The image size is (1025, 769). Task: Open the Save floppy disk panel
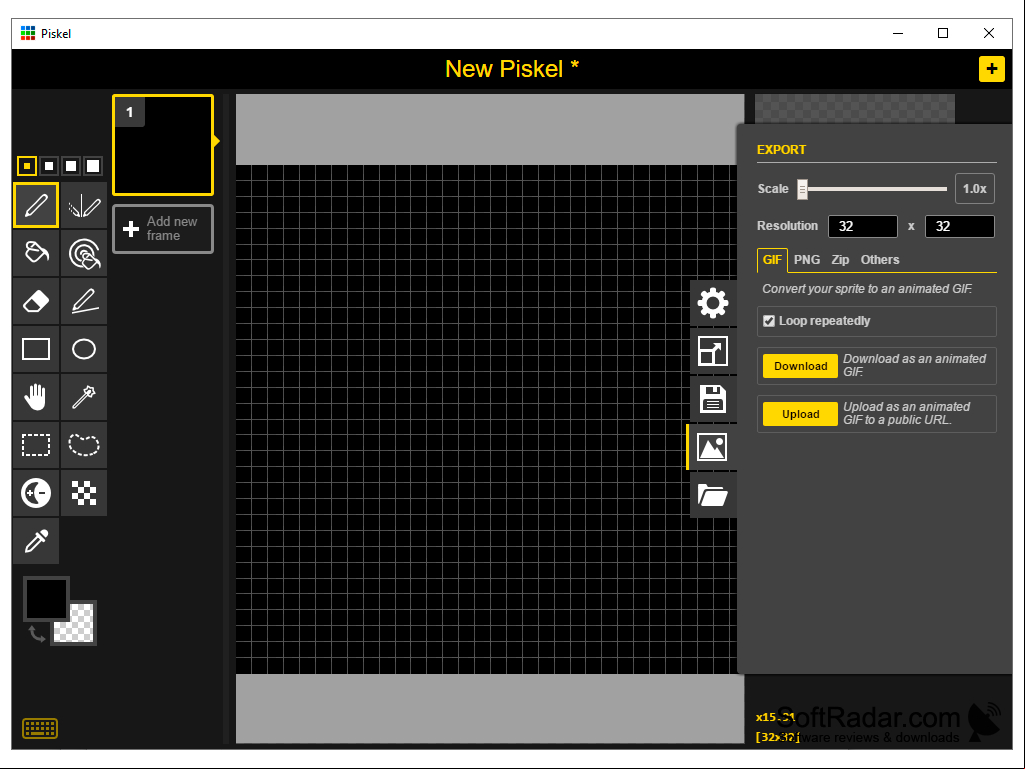coord(713,399)
